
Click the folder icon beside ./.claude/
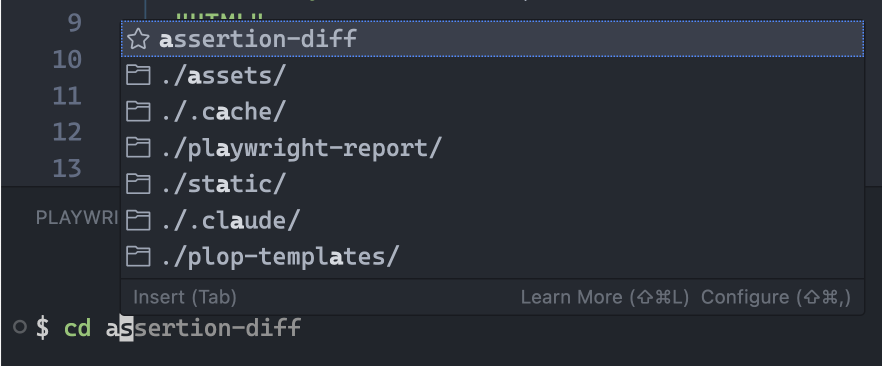point(138,220)
